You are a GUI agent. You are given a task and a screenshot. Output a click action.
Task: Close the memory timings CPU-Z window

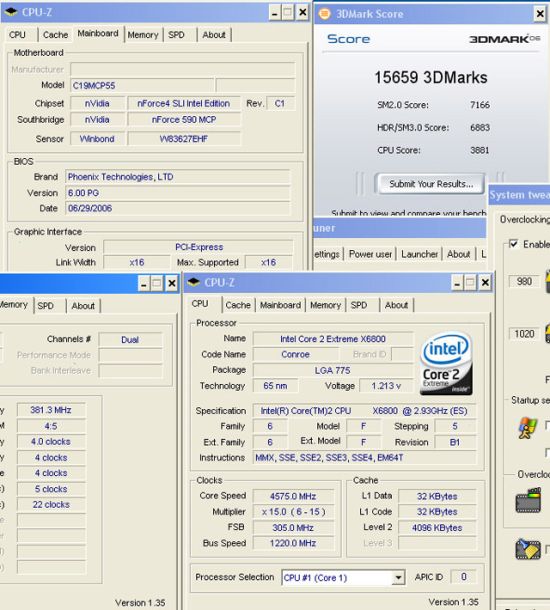172,283
